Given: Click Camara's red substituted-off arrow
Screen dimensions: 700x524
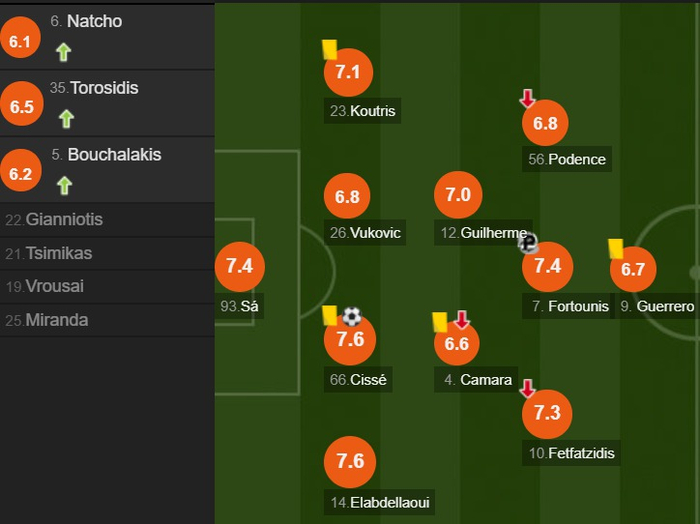Looking at the screenshot, I should coord(461,320).
